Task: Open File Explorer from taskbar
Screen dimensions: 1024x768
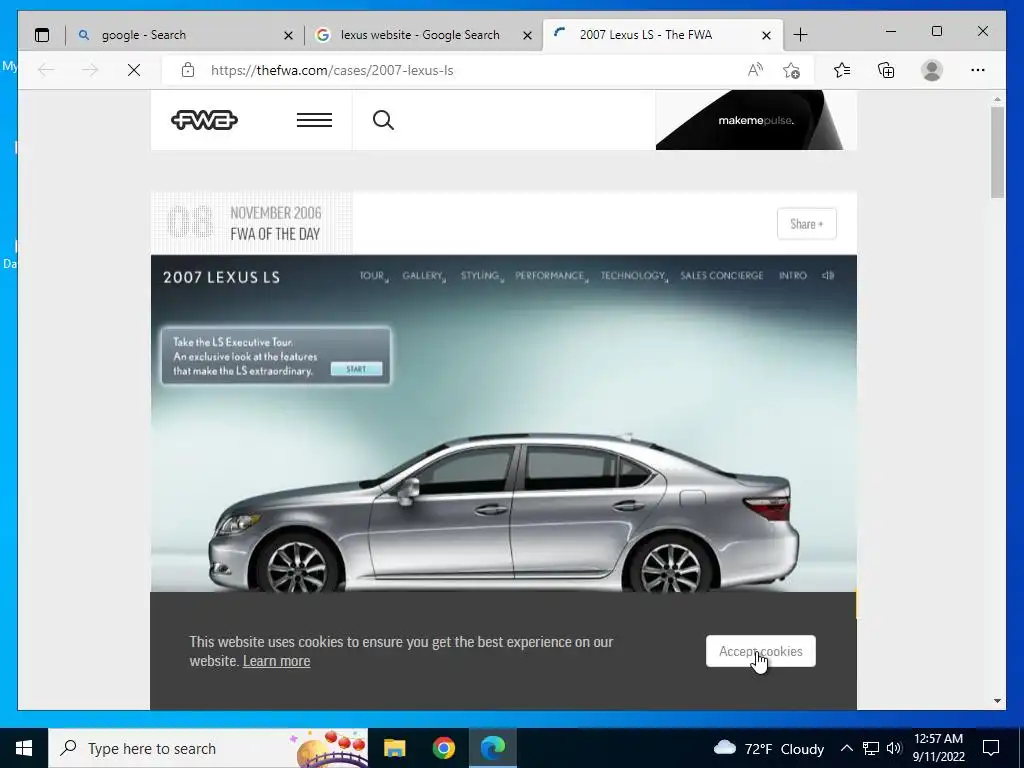Action: tap(394, 748)
